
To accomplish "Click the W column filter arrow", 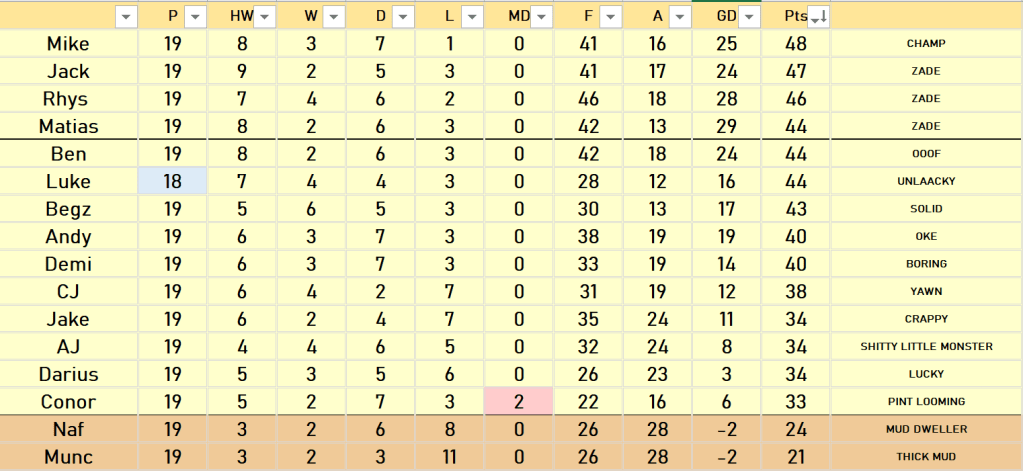I will pyautogui.click(x=334, y=16).
